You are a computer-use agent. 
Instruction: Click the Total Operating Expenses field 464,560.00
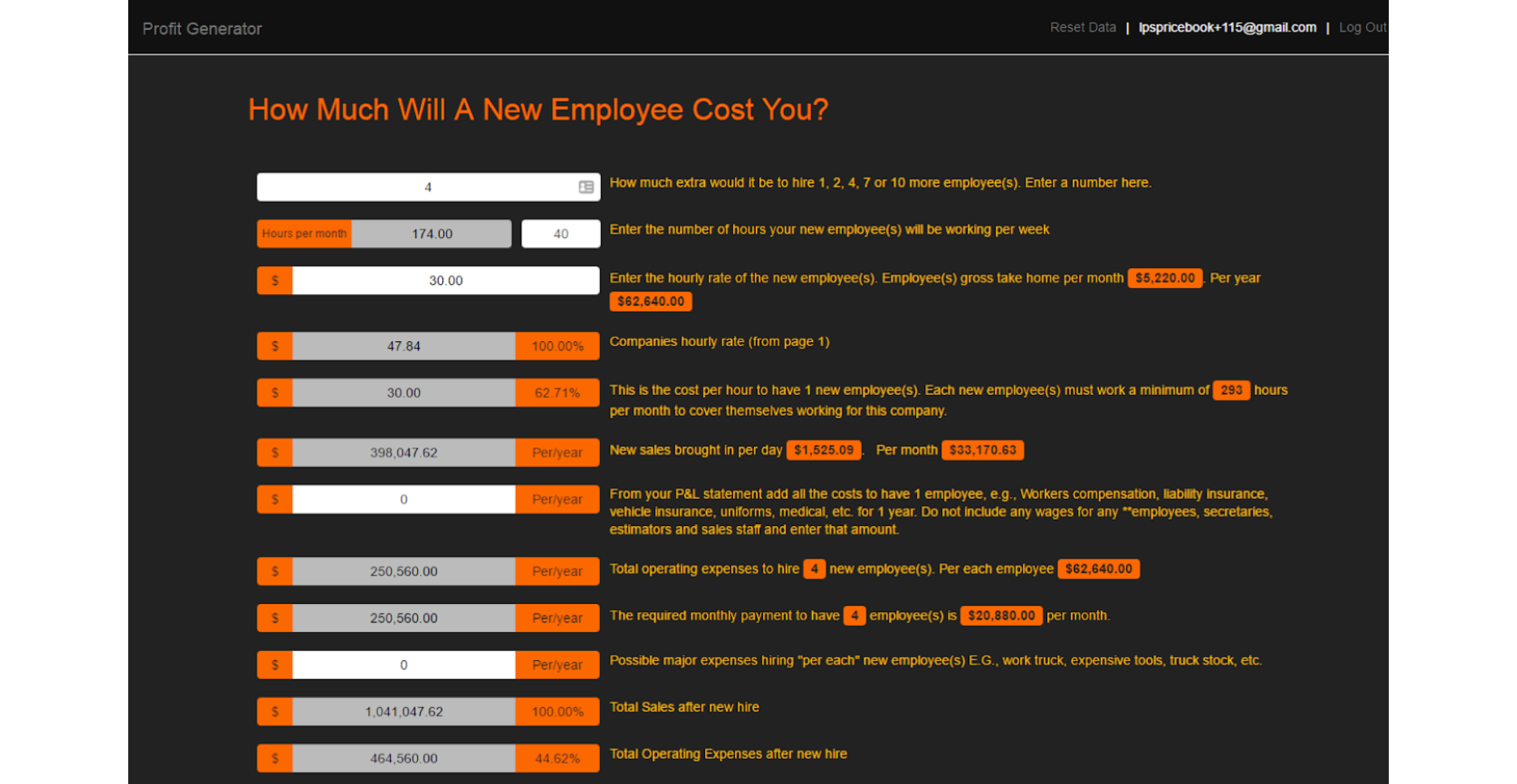(403, 758)
